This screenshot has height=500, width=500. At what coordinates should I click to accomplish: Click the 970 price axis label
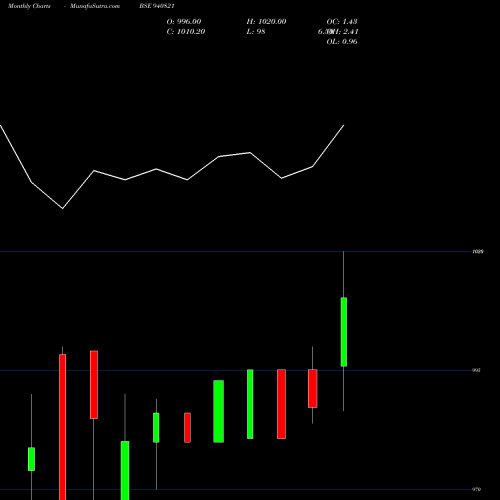click(476, 489)
